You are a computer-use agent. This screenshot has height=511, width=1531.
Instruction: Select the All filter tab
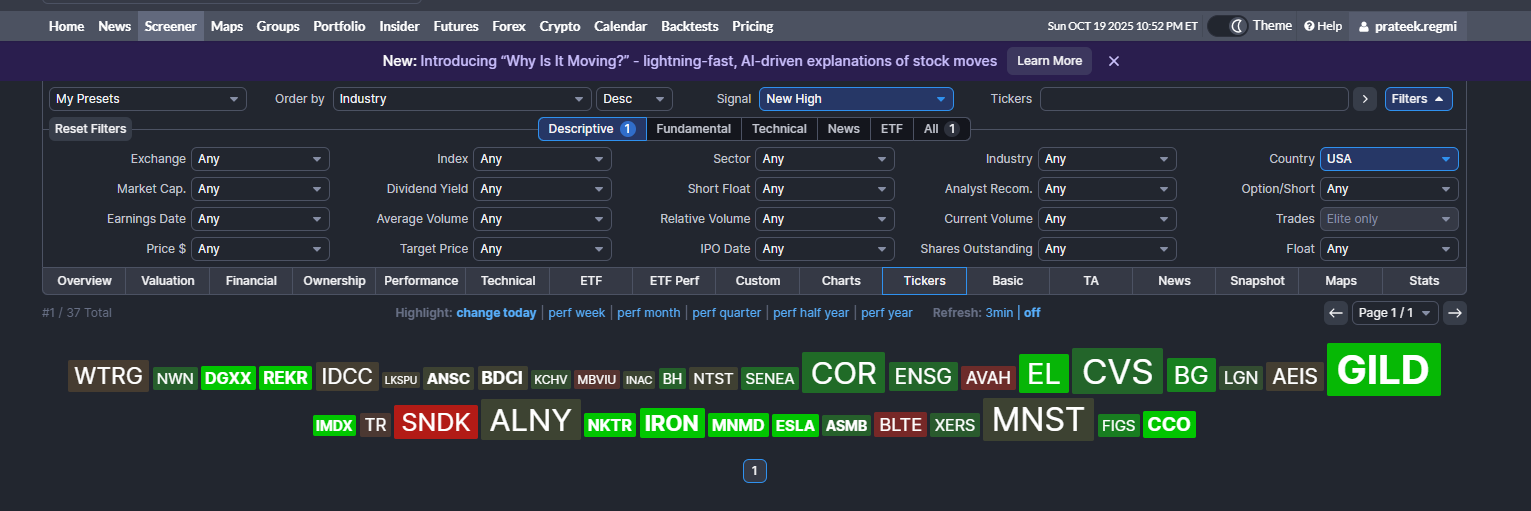[941, 129]
